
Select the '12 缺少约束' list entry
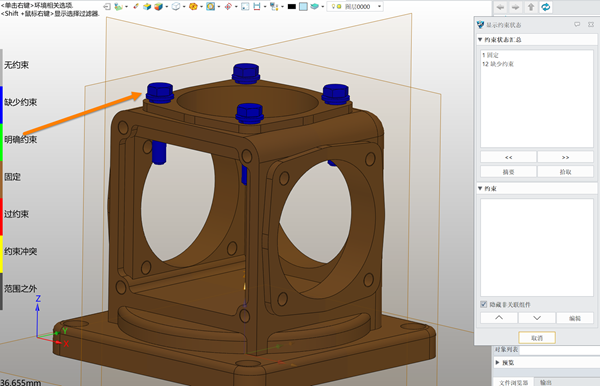[x=497, y=64]
